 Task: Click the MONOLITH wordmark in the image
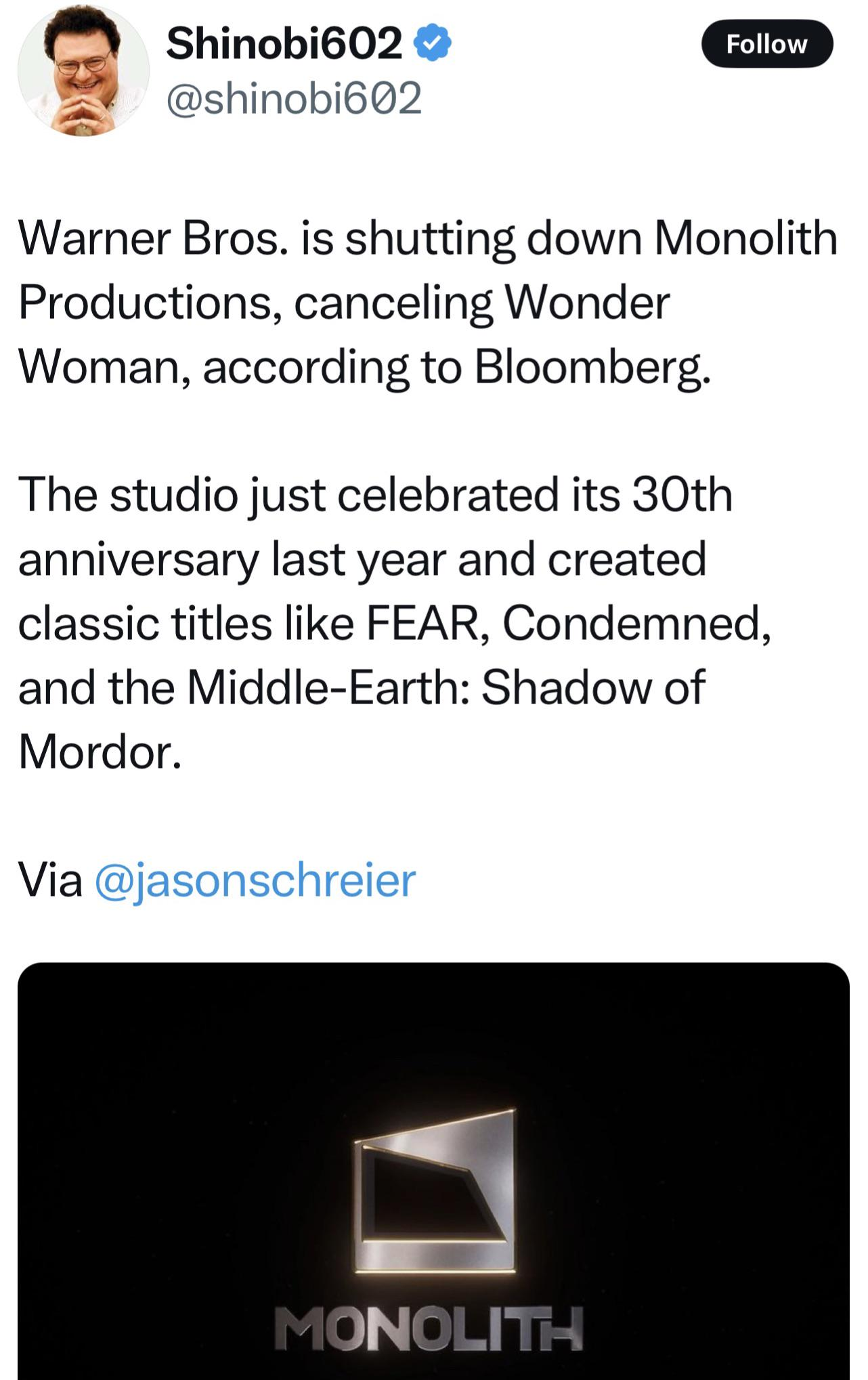pyautogui.click(x=429, y=1329)
